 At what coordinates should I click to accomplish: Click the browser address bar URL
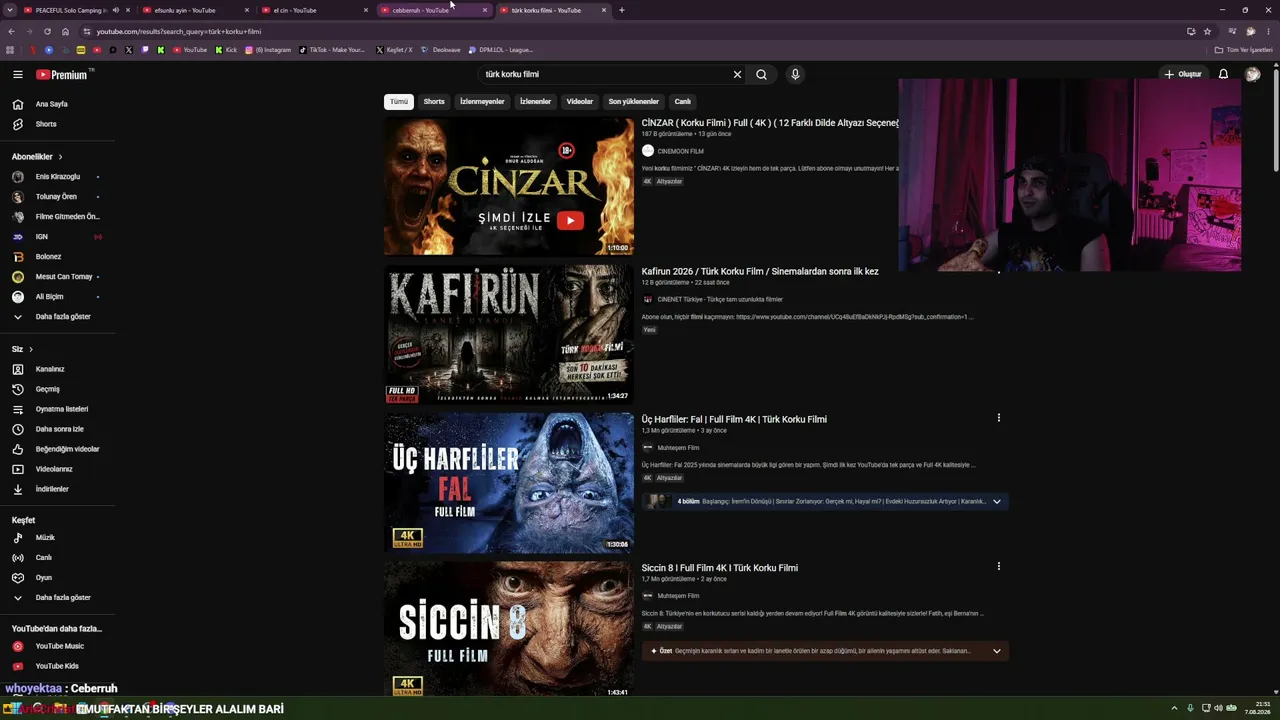[179, 31]
